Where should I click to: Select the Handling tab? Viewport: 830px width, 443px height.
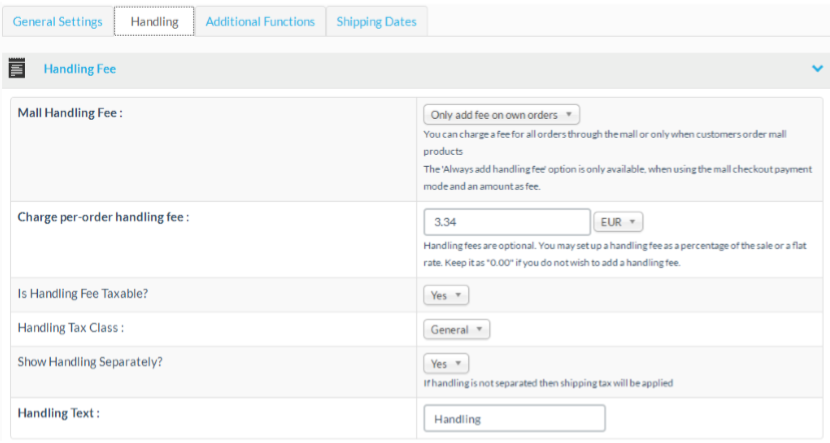[154, 21]
